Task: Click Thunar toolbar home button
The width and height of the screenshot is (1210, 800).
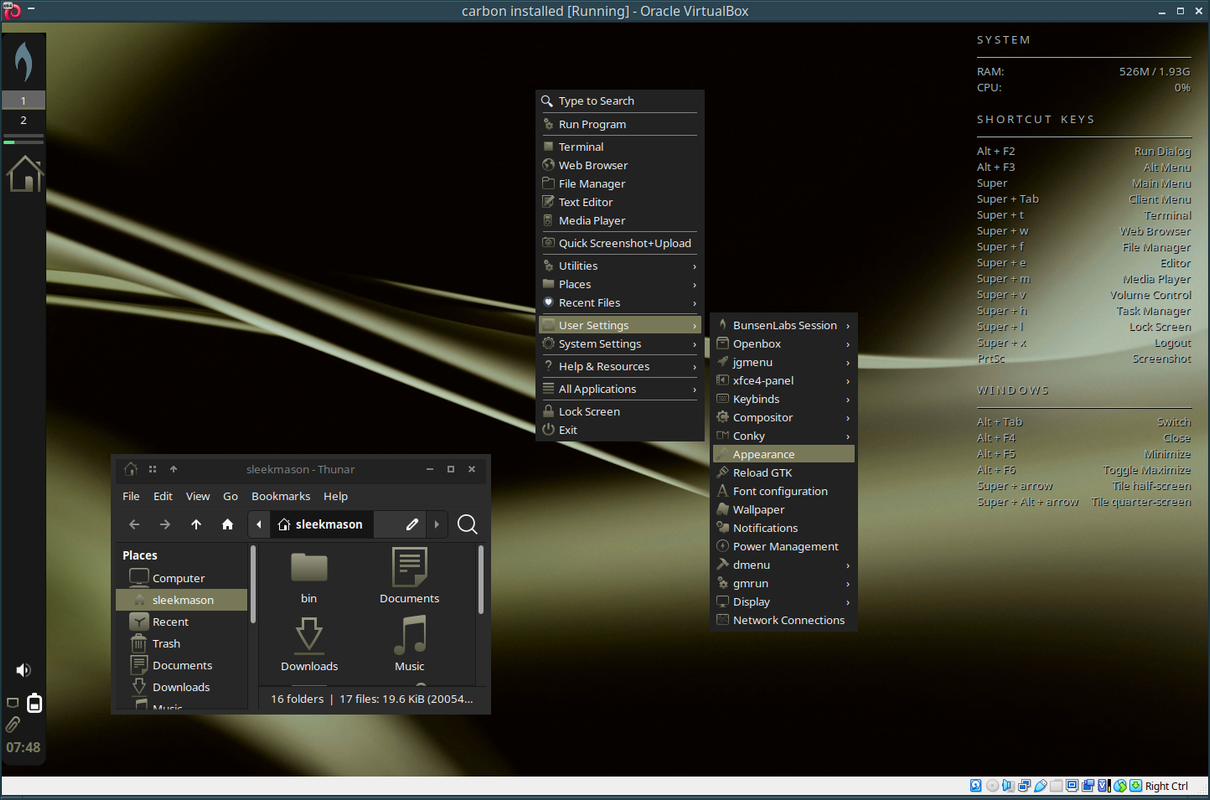Action: (227, 524)
